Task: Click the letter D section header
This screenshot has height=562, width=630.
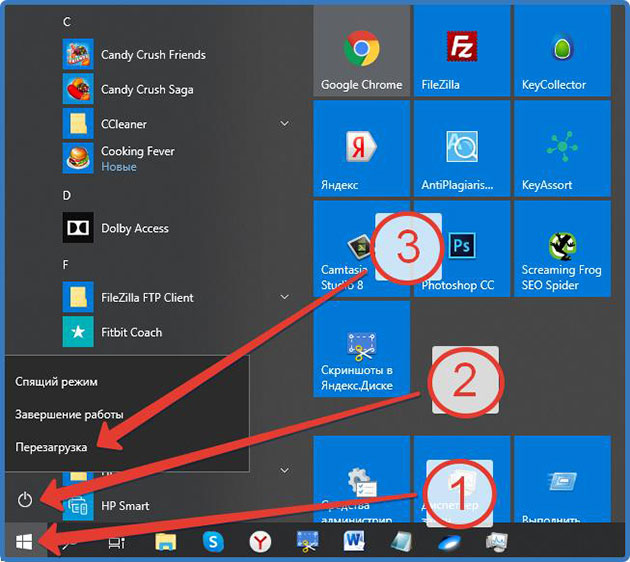Action: click(67, 195)
